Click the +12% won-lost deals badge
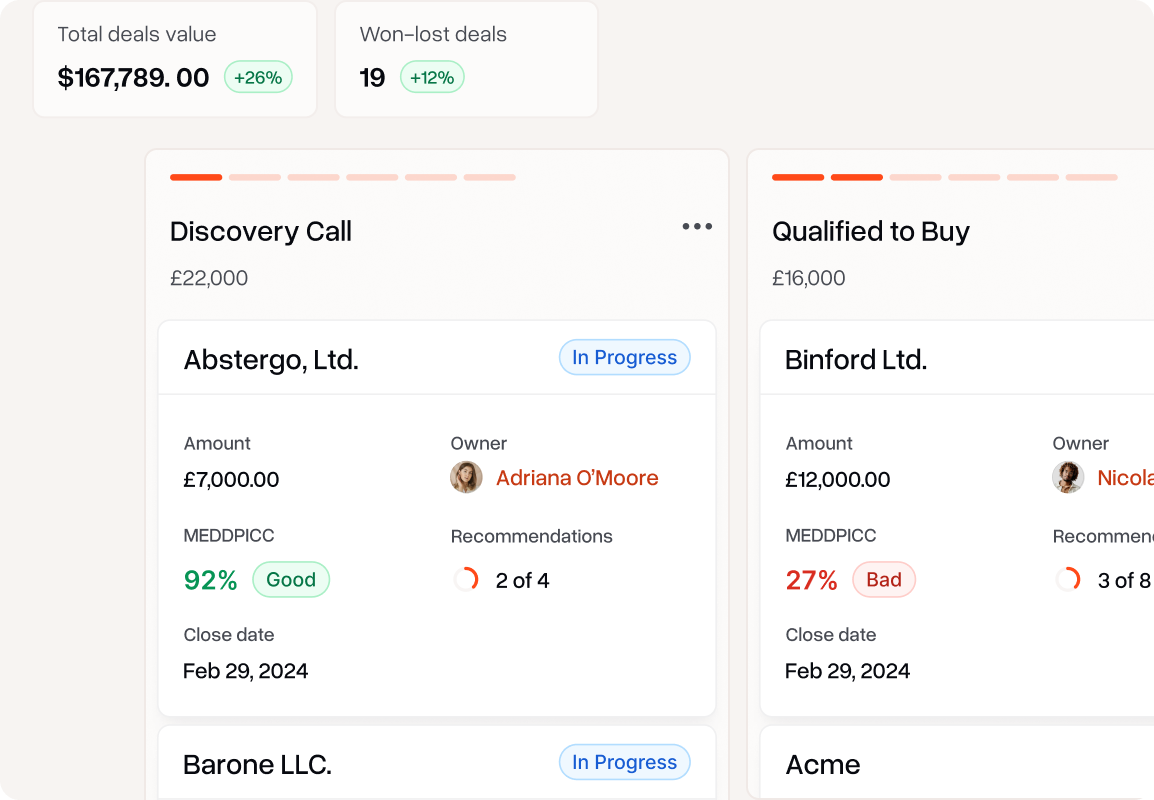Screen dimensions: 1154x800 [432, 77]
